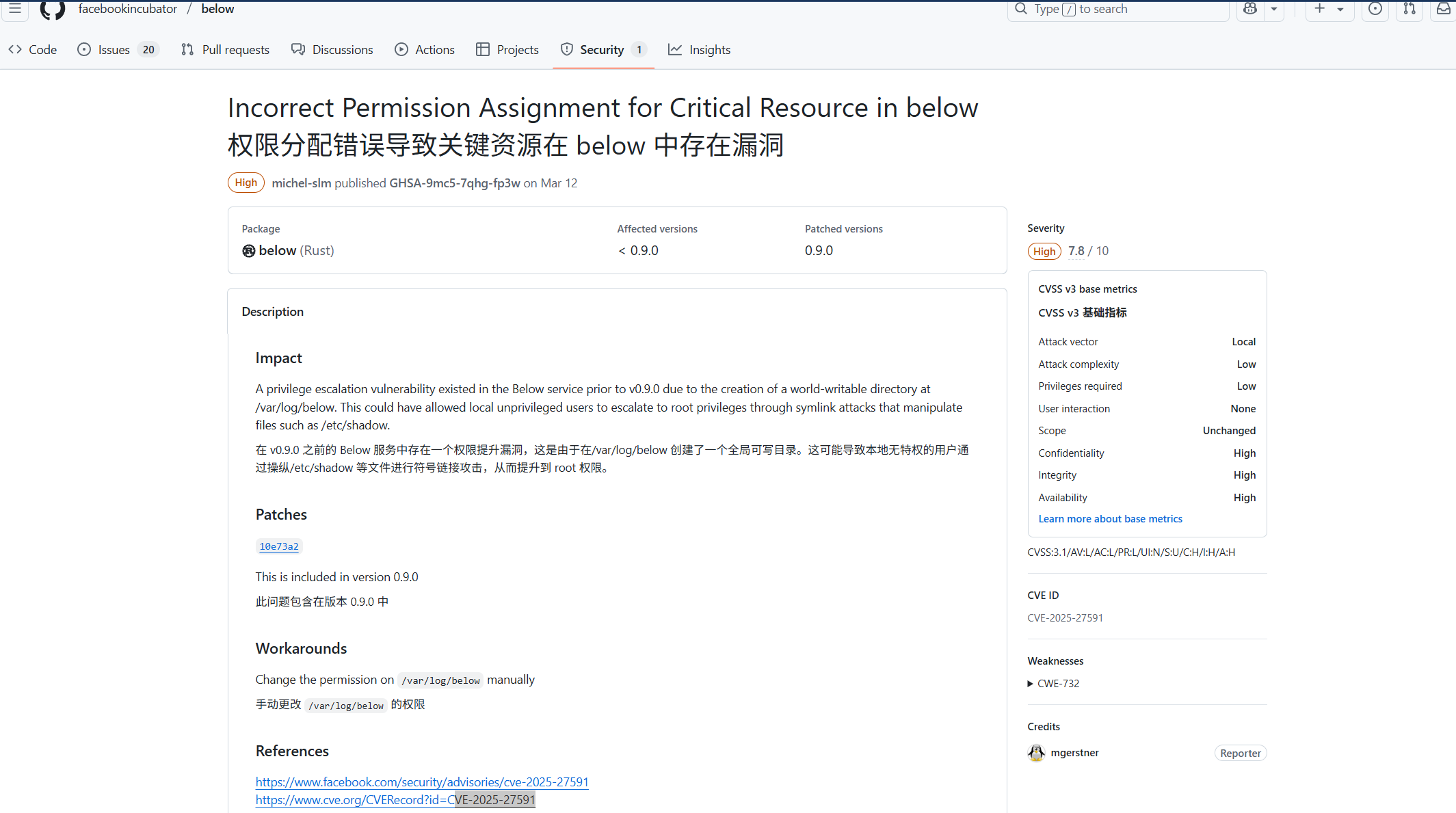Click the 7.8 severity score
The width and height of the screenshot is (1456, 813).
point(1076,251)
